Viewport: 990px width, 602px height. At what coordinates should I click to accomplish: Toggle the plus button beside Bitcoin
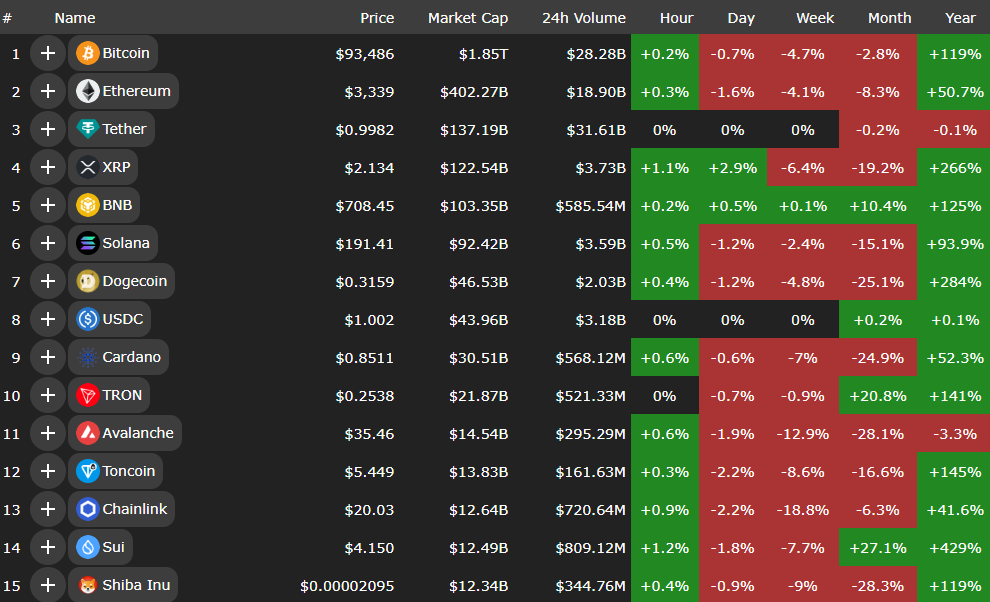[47, 53]
